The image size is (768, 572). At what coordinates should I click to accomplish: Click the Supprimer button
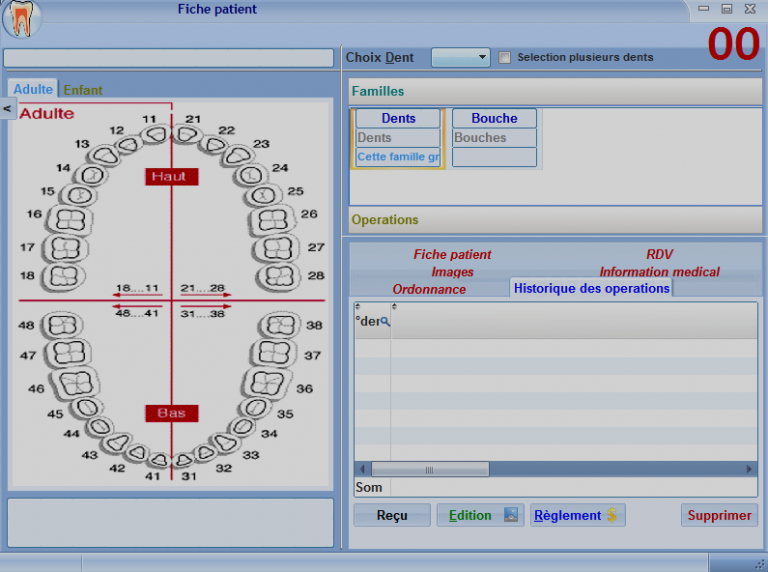coord(719,515)
